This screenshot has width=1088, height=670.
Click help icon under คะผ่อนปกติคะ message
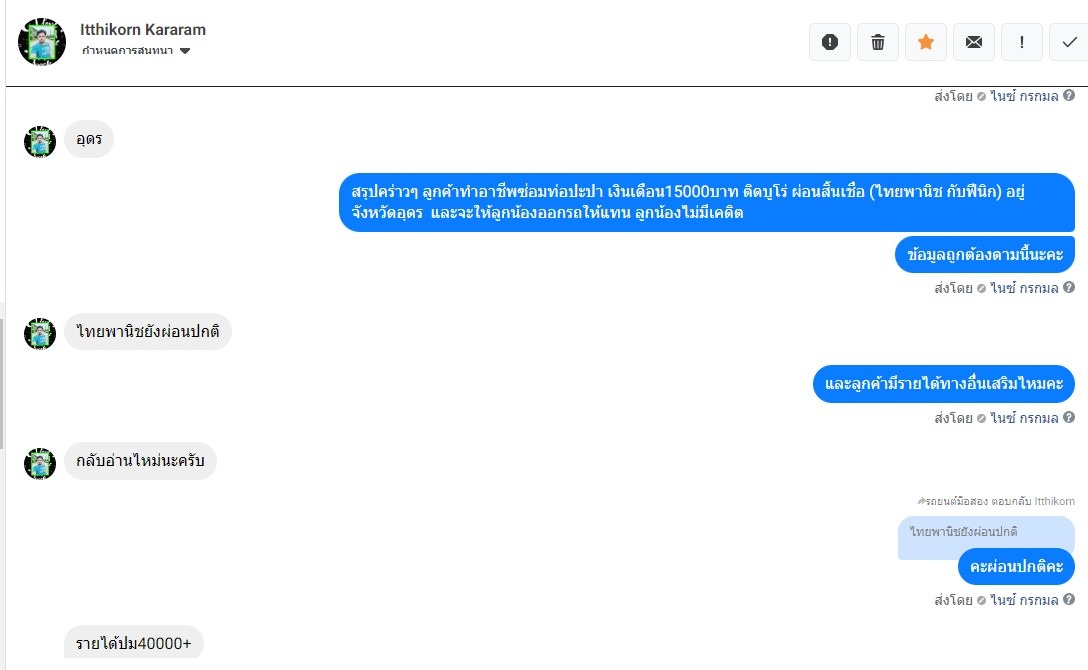(x=1069, y=599)
